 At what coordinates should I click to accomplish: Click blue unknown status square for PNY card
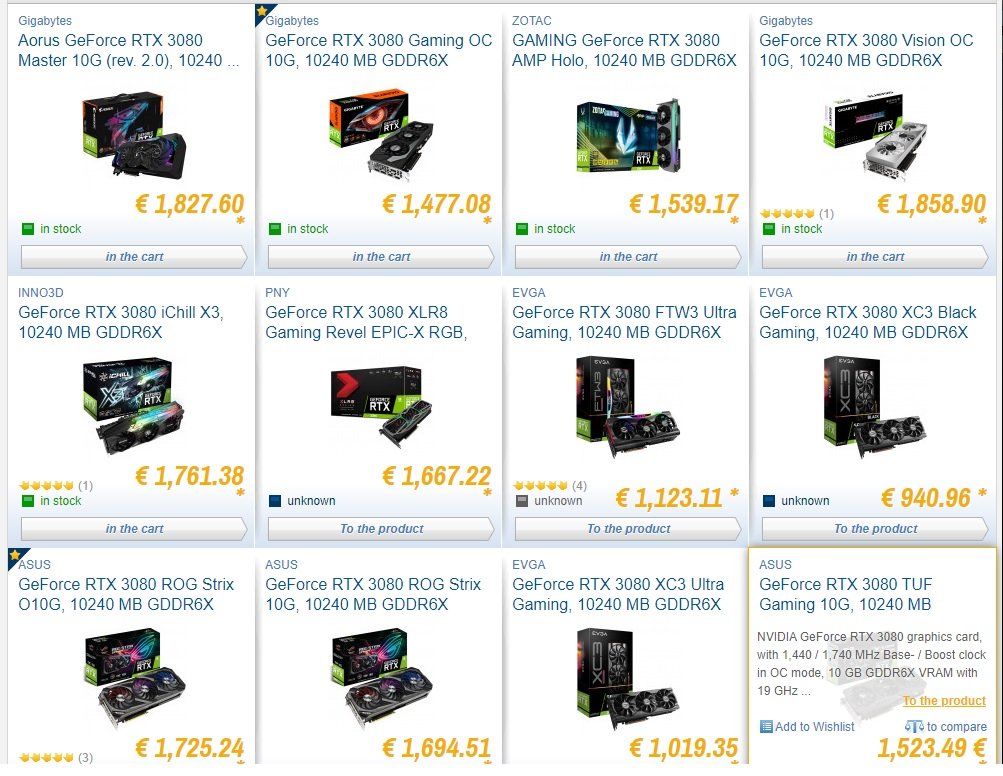pyautogui.click(x=275, y=501)
